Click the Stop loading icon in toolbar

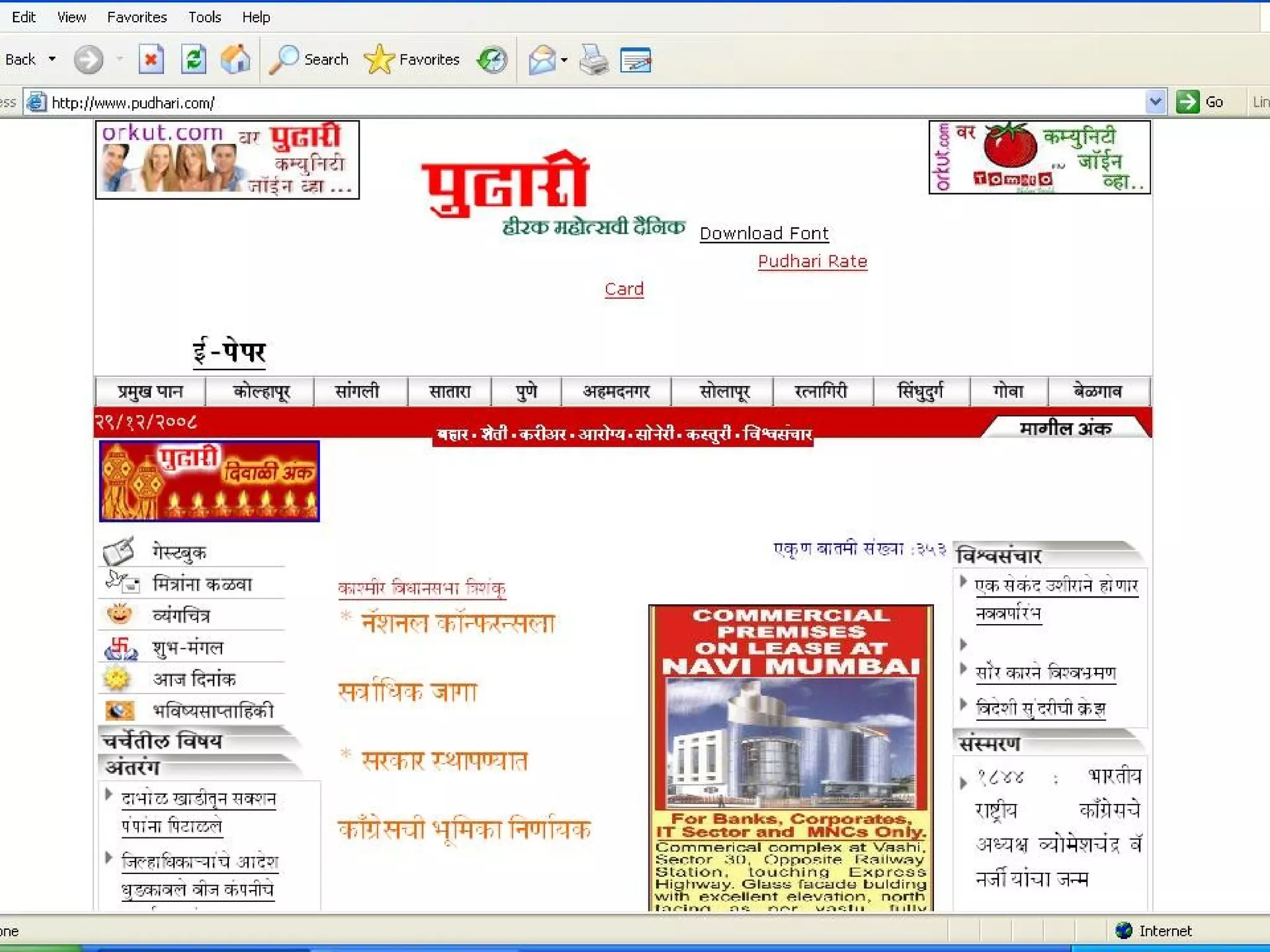point(151,60)
